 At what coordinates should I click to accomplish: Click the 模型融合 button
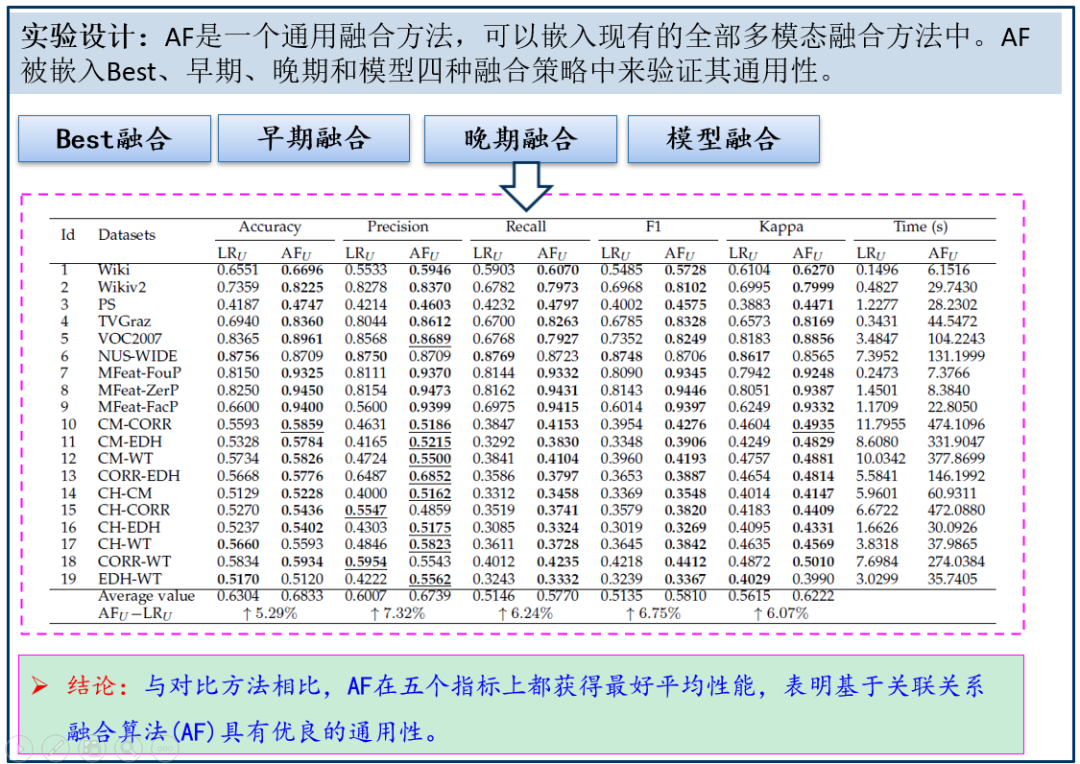click(x=723, y=138)
